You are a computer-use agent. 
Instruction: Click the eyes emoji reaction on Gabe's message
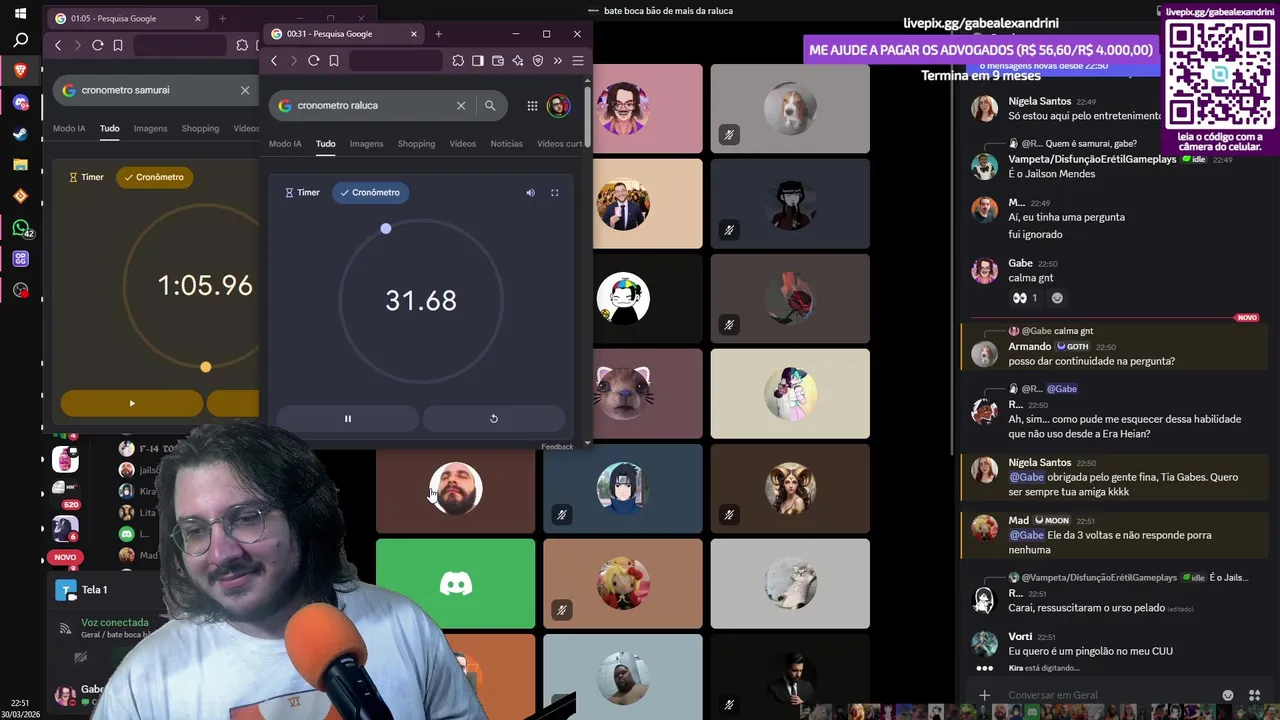coord(1025,298)
